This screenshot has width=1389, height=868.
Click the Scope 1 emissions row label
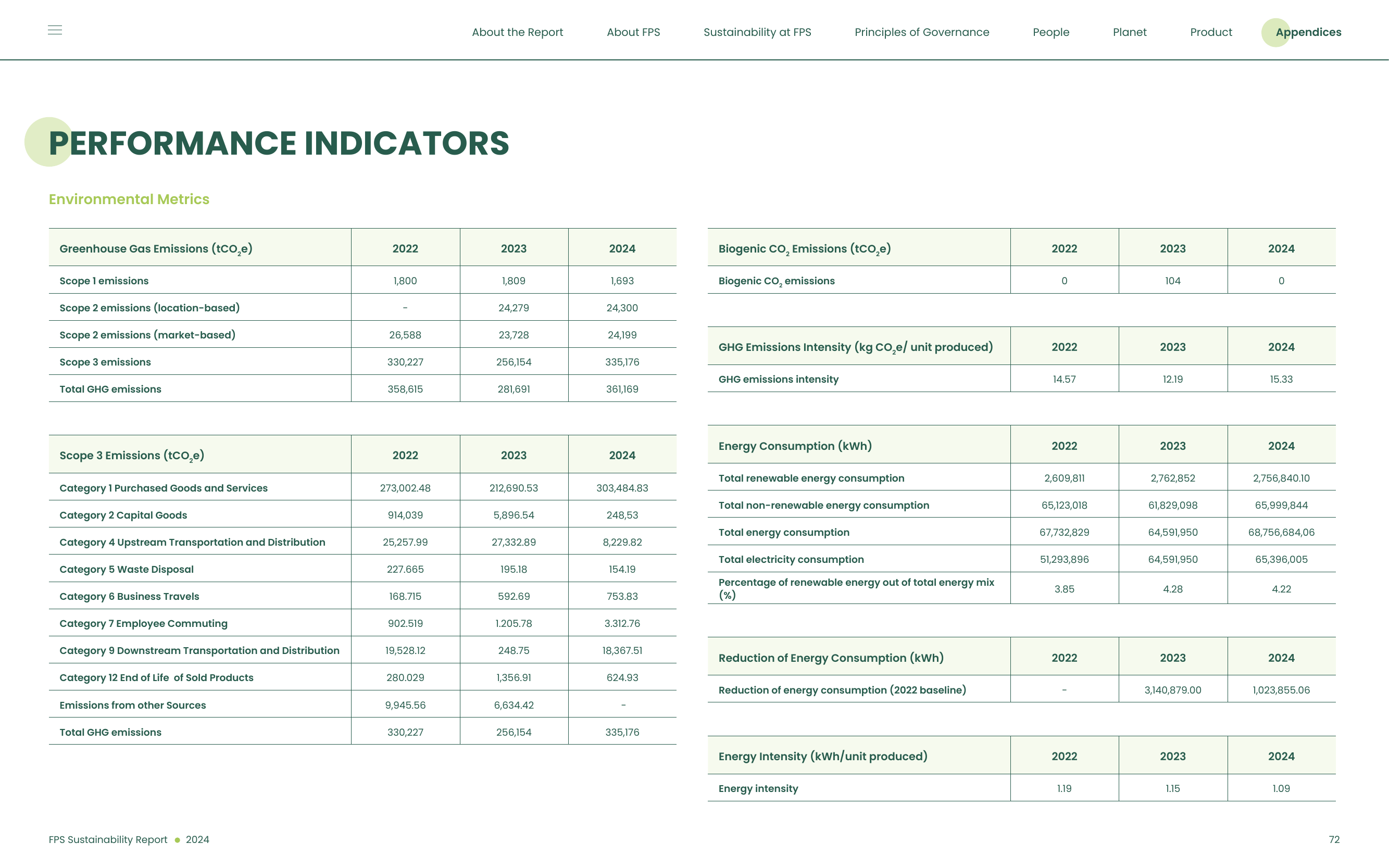click(x=104, y=281)
